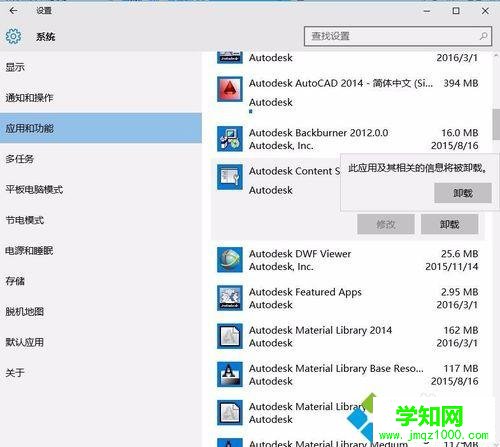Screen dimensions: 500x447
Task: Click 卸载 button beside 修改
Action: click(449, 224)
